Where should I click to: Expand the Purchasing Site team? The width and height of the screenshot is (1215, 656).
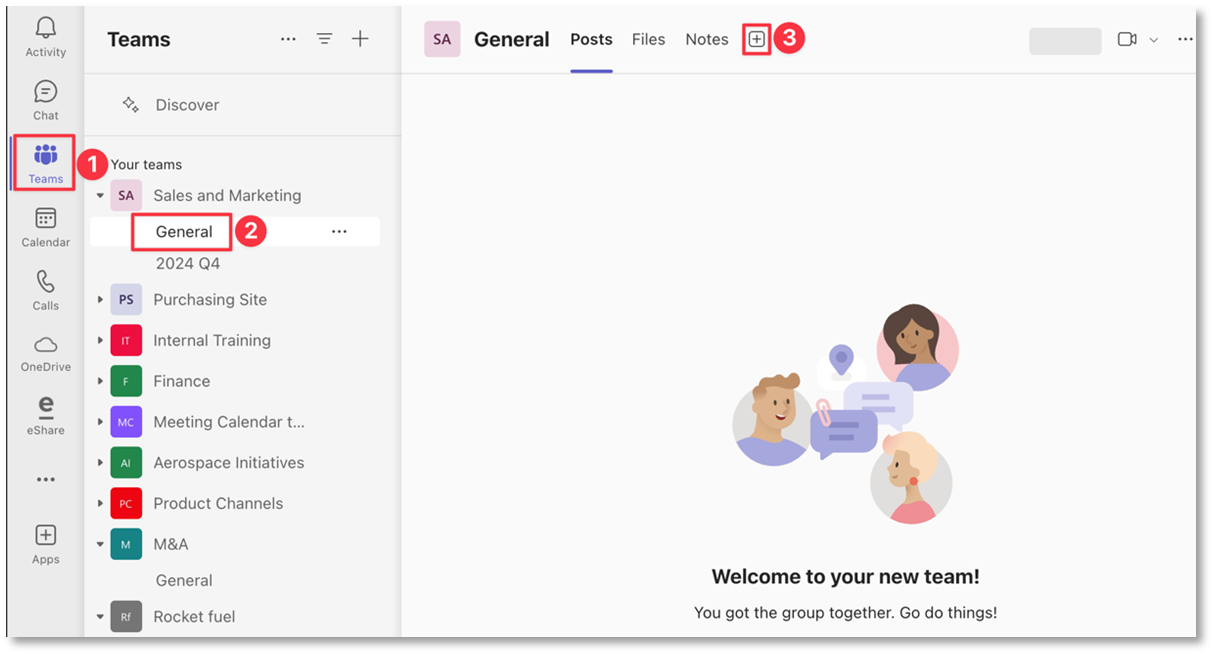tap(100, 299)
